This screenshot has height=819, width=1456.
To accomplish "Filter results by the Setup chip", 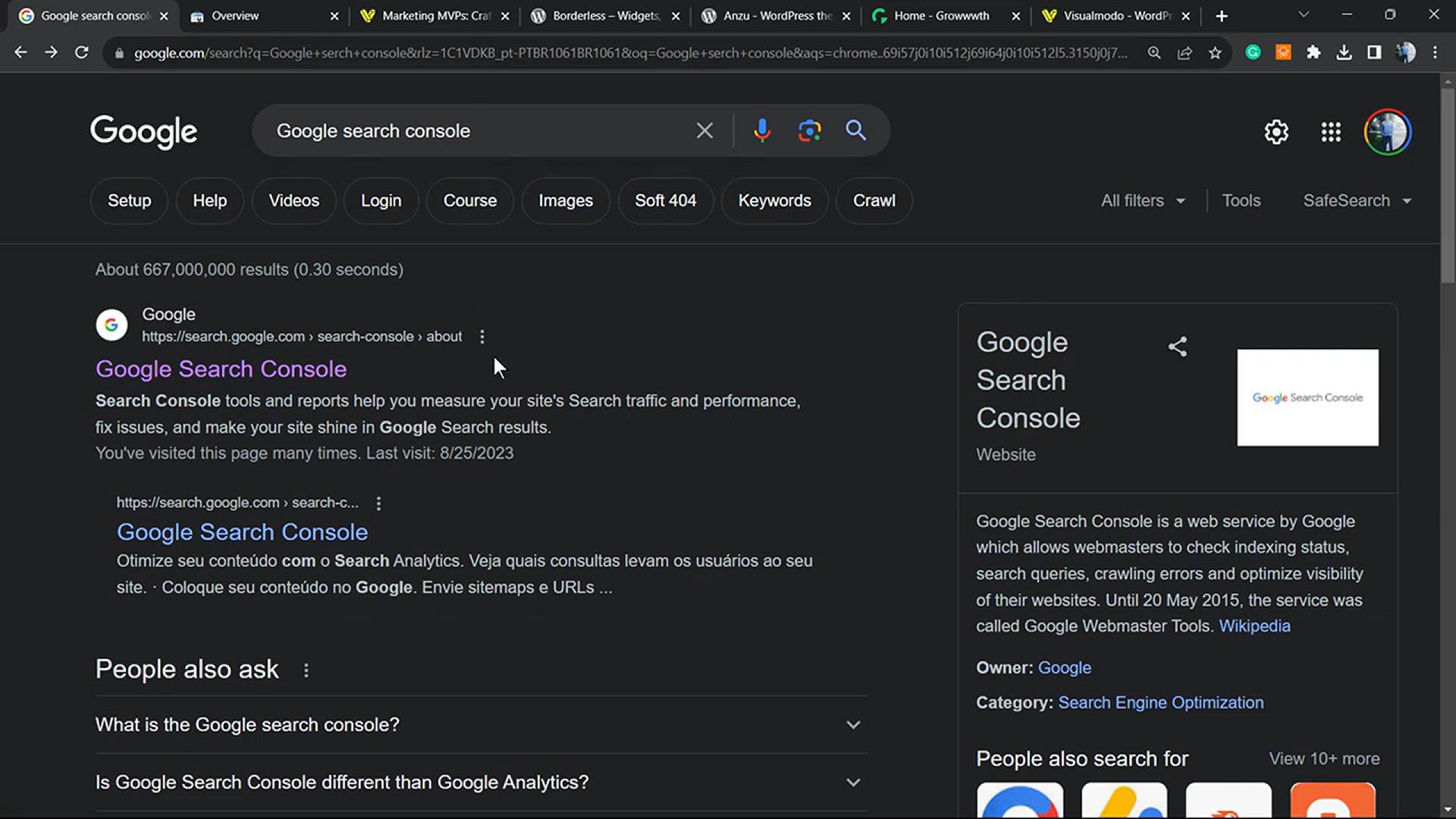I will pos(129,201).
